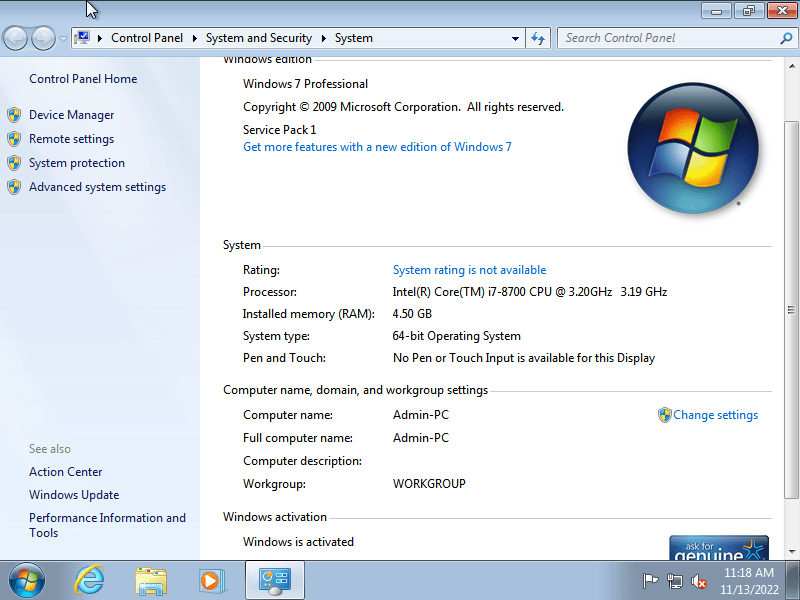800x600 pixels.
Task: Expand the arrow after Control Panel breadcrumb
Action: [194, 38]
